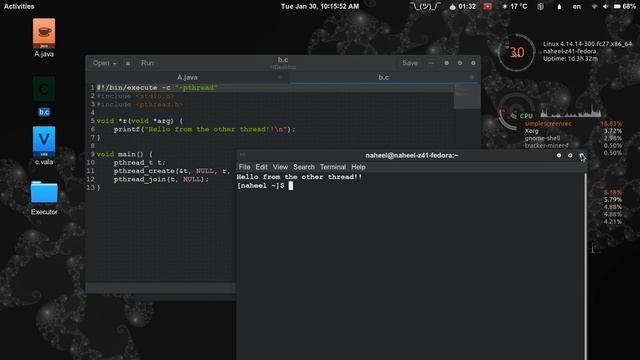Click the red screen recorder tray icon

coord(487,6)
